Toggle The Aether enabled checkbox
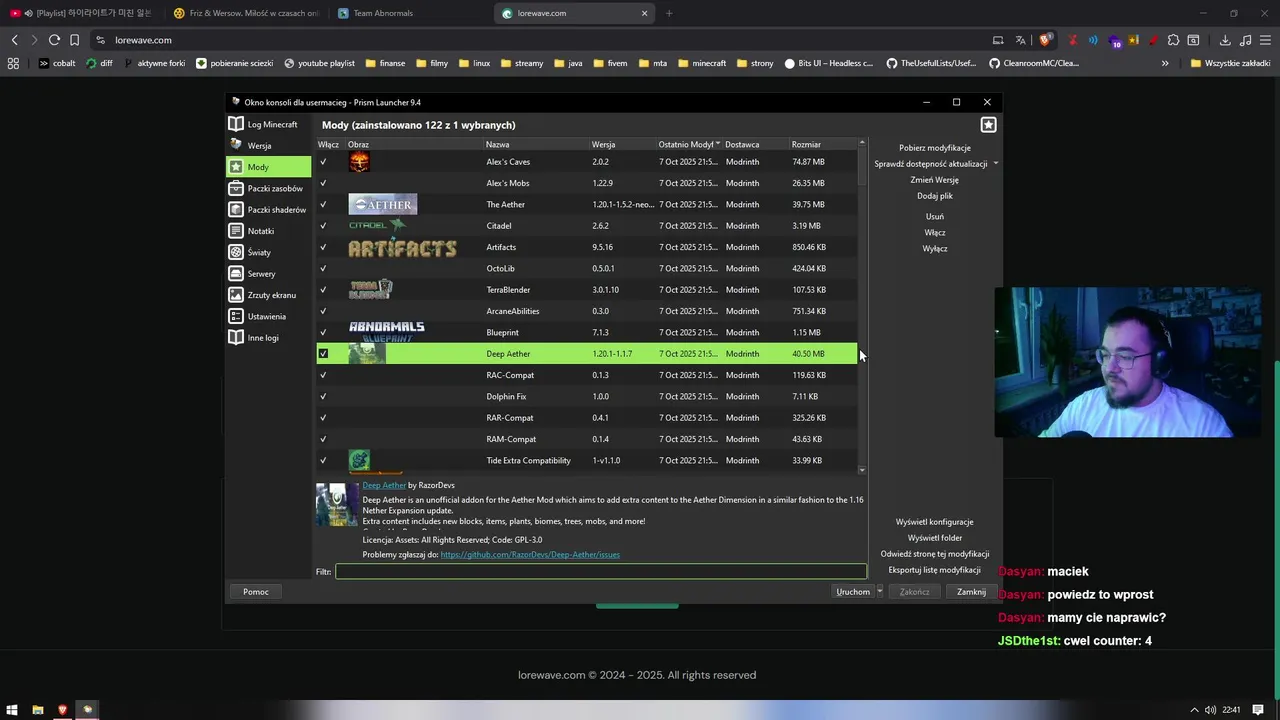The image size is (1280, 720). pos(323,204)
